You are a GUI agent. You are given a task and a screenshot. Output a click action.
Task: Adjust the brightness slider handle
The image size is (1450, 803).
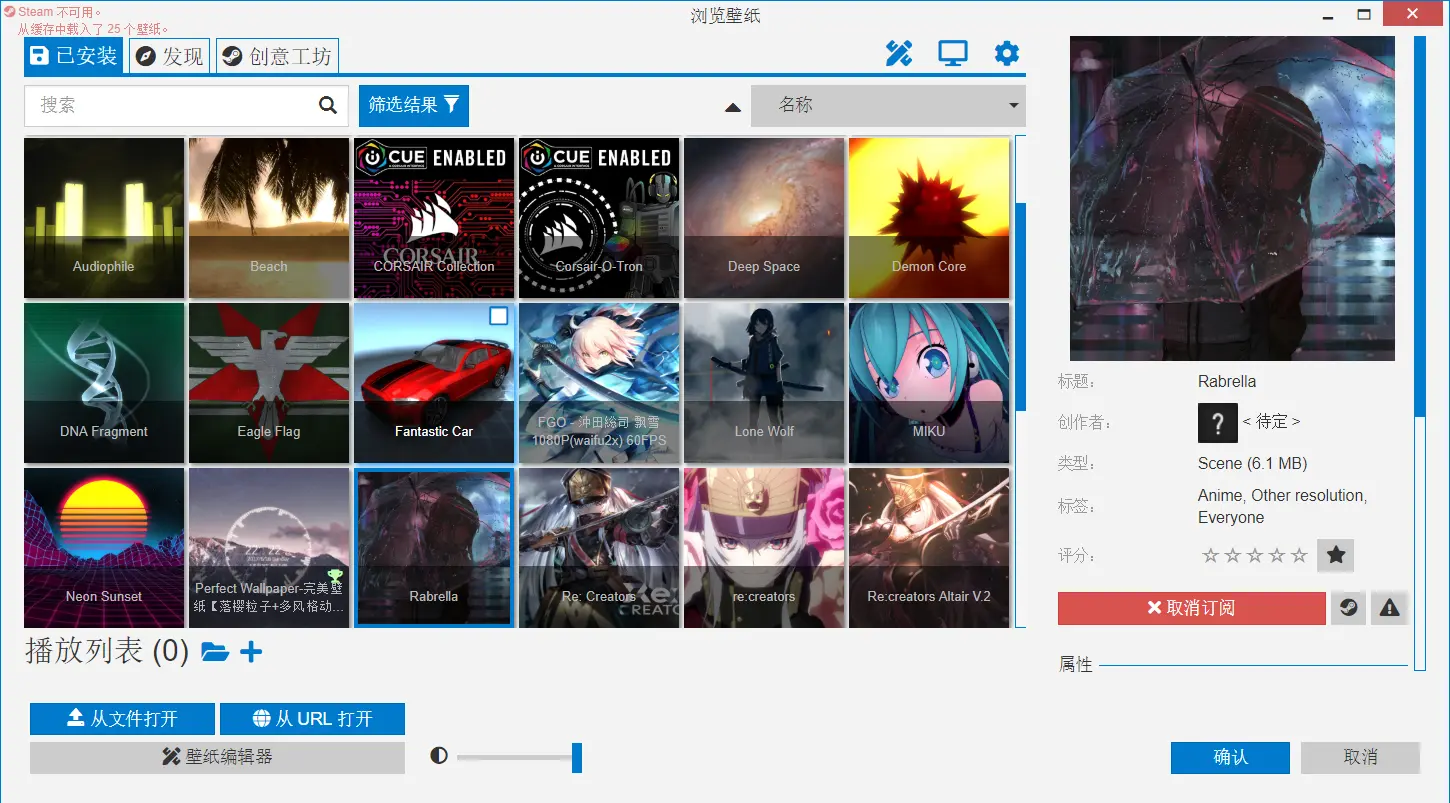577,757
